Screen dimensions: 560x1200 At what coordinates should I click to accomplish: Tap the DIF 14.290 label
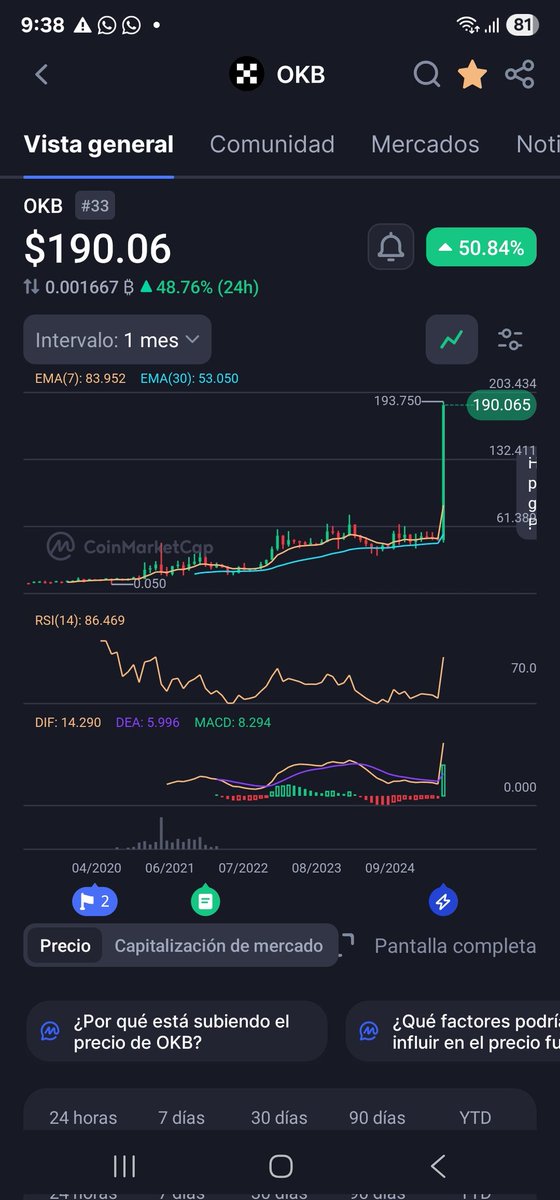coord(67,721)
